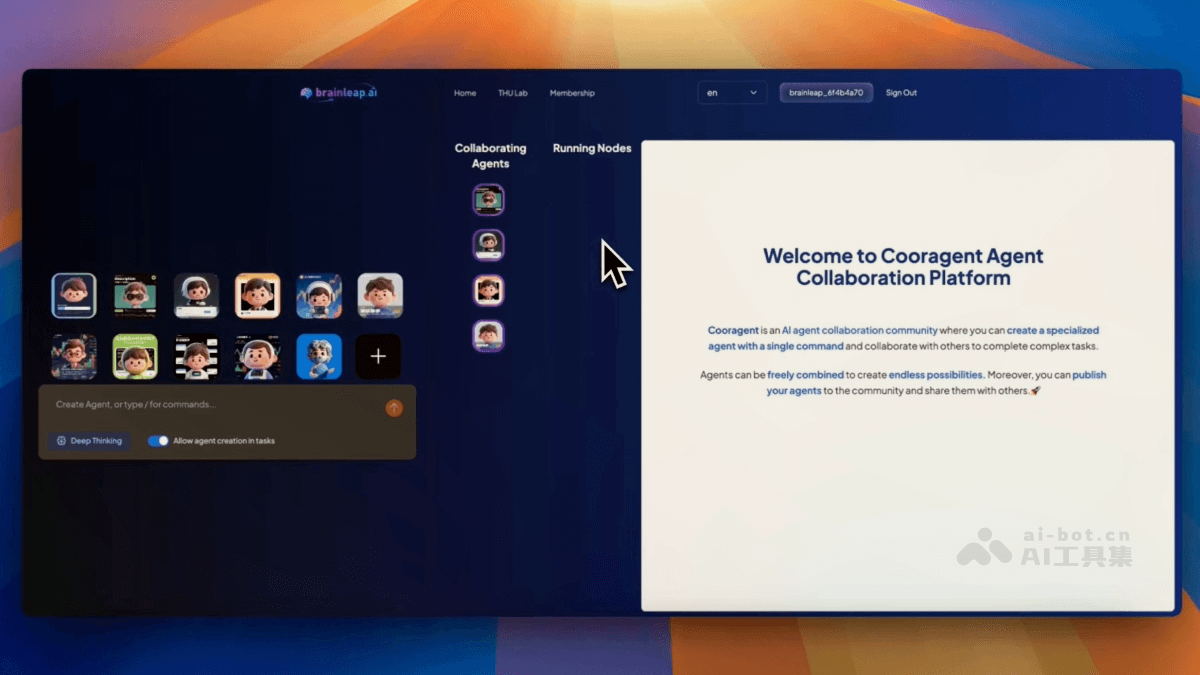Screen dimensions: 1200x675
Task: Toggle 'Allow agent creation in tasks' switch
Action: point(160,440)
